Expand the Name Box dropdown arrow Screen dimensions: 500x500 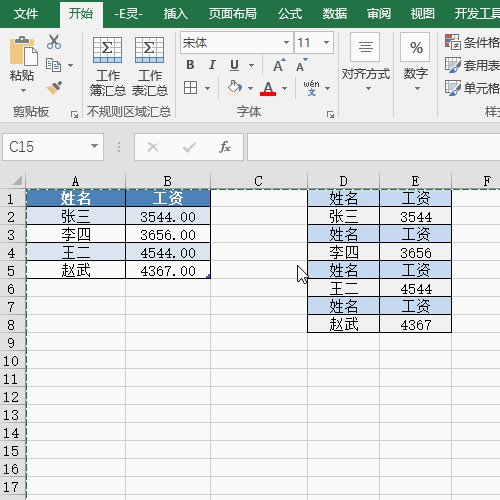pyautogui.click(x=94, y=146)
